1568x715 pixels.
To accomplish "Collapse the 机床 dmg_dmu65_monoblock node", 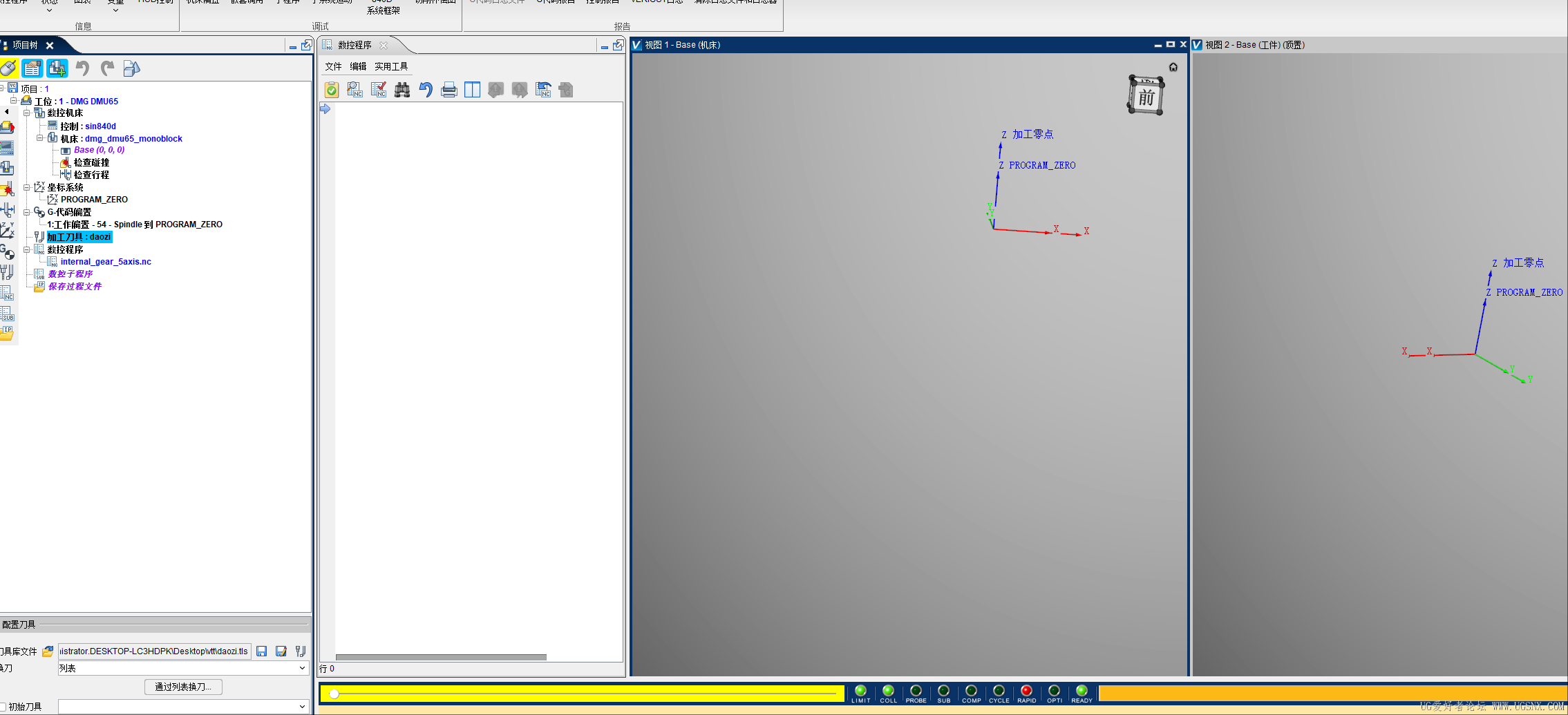I will tap(40, 138).
